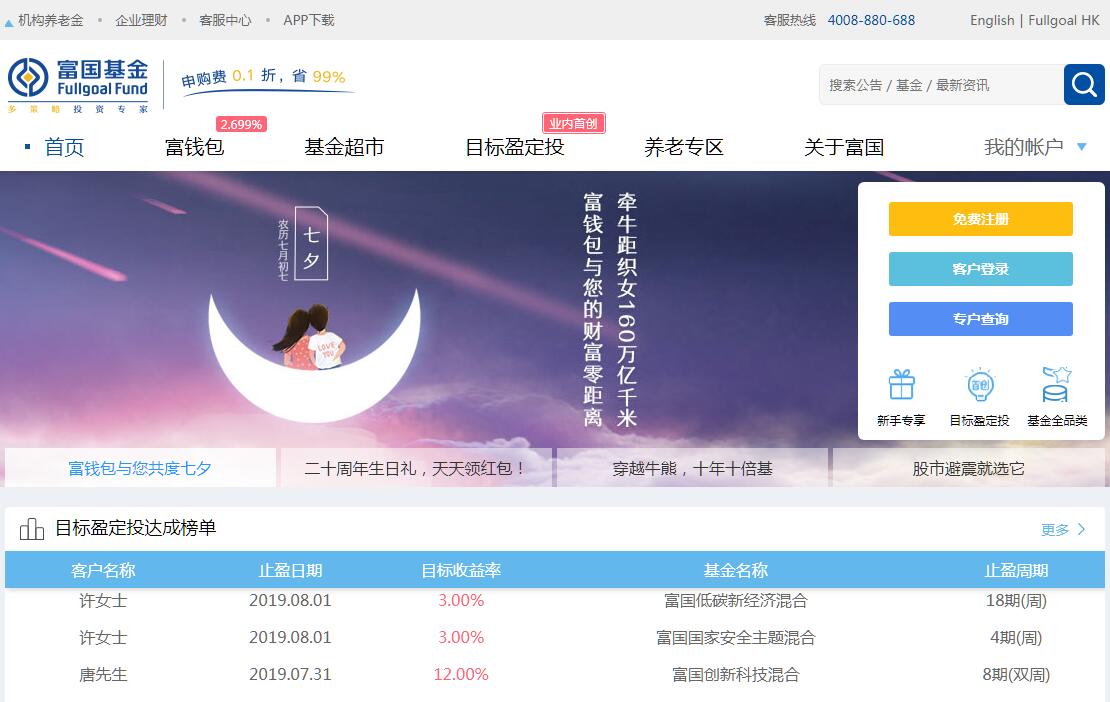Expand the 我的帐户 dropdown arrow
The image size is (1110, 702).
tap(1082, 146)
